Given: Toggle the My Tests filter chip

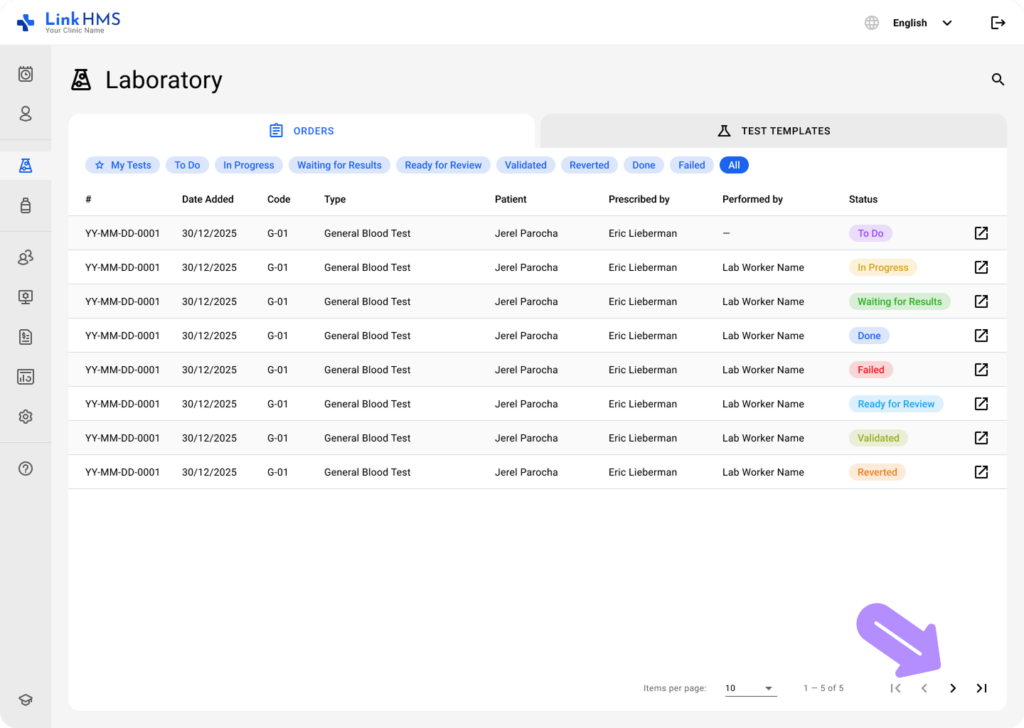Looking at the screenshot, I should 123,165.
